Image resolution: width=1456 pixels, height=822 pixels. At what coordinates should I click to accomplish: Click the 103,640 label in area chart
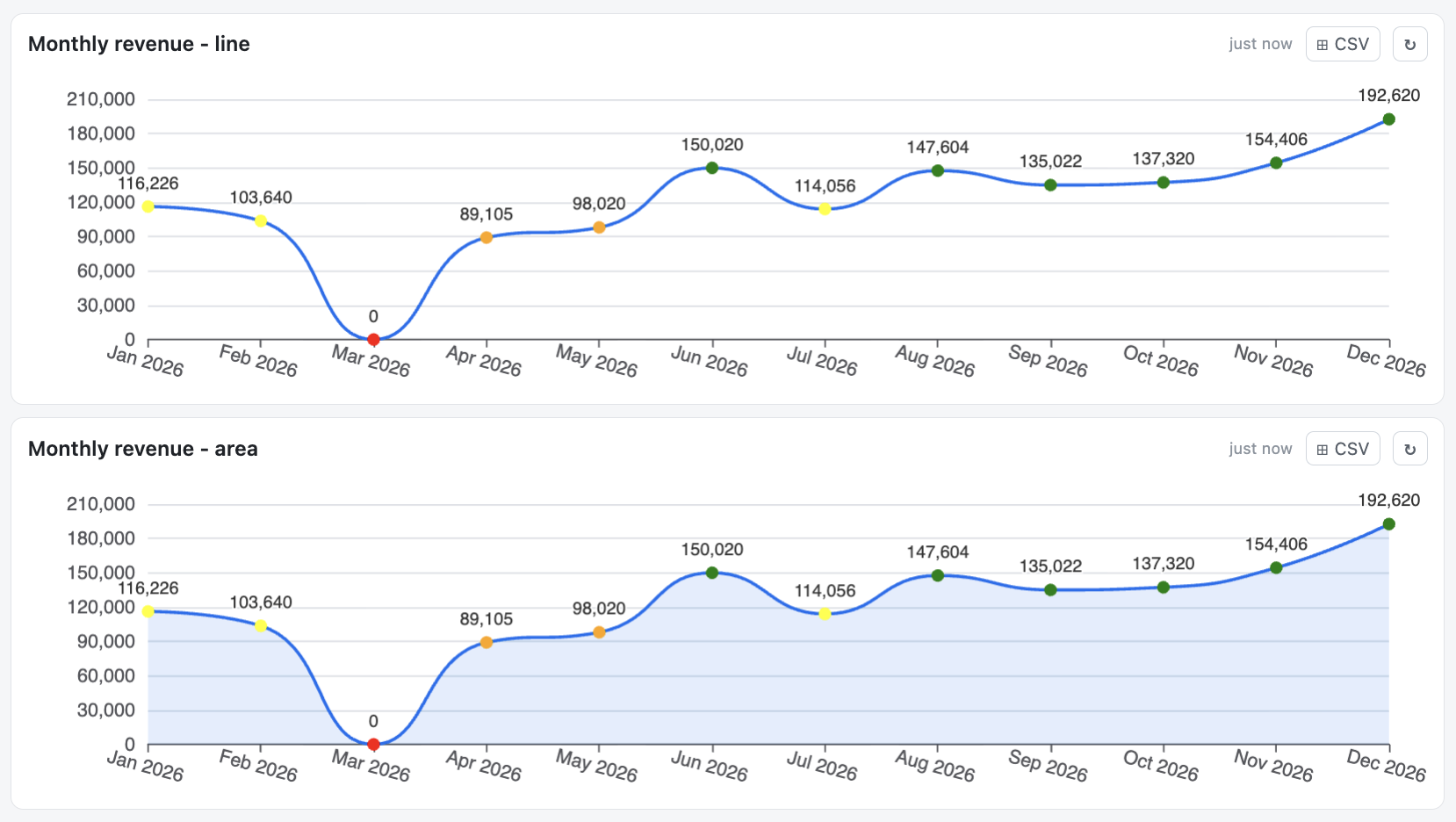coord(261,602)
